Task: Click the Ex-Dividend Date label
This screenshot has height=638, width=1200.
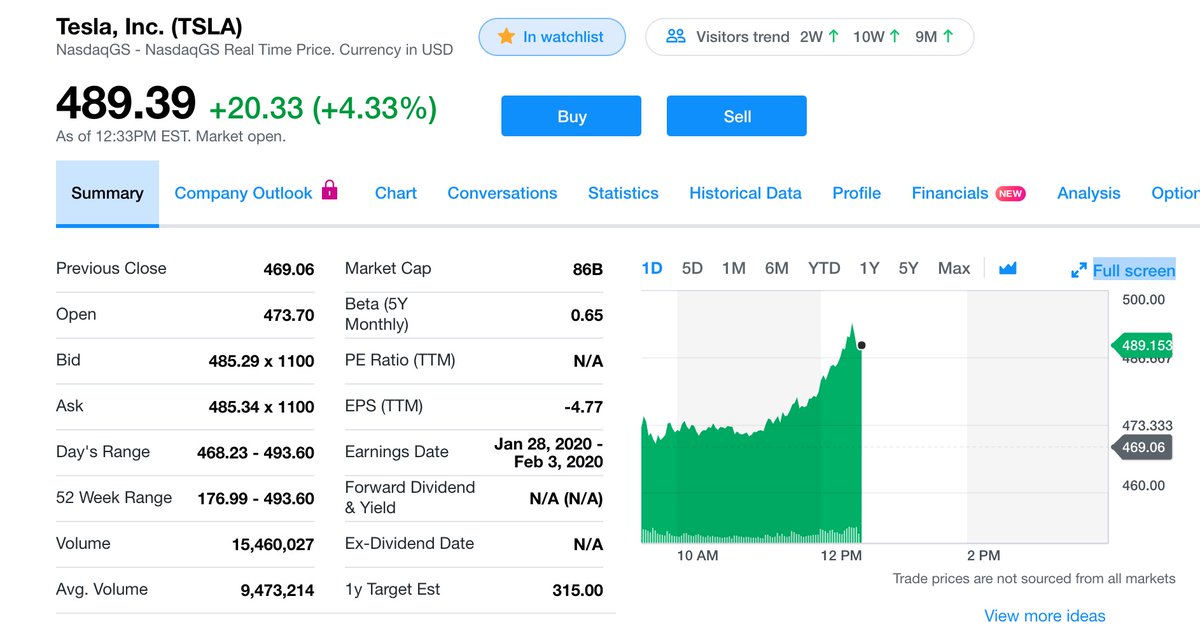Action: [x=409, y=543]
